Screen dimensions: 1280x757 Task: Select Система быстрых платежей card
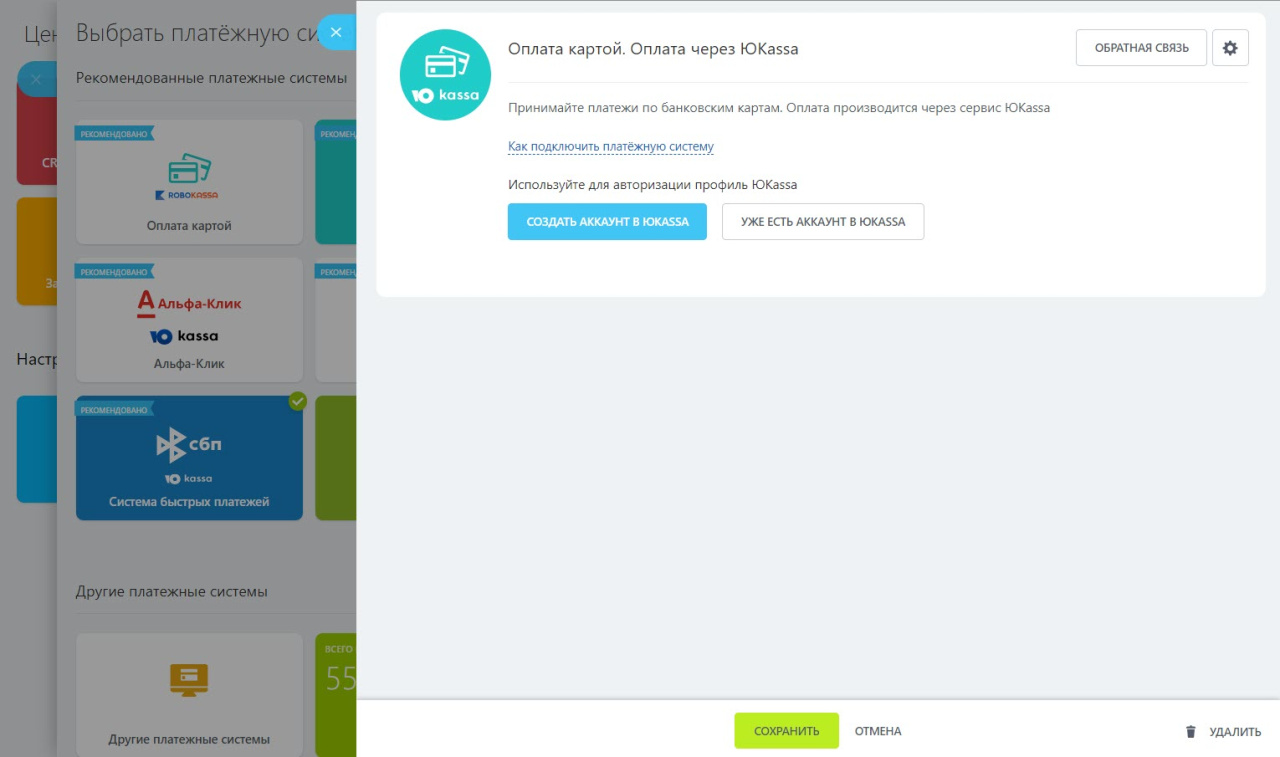tap(189, 458)
